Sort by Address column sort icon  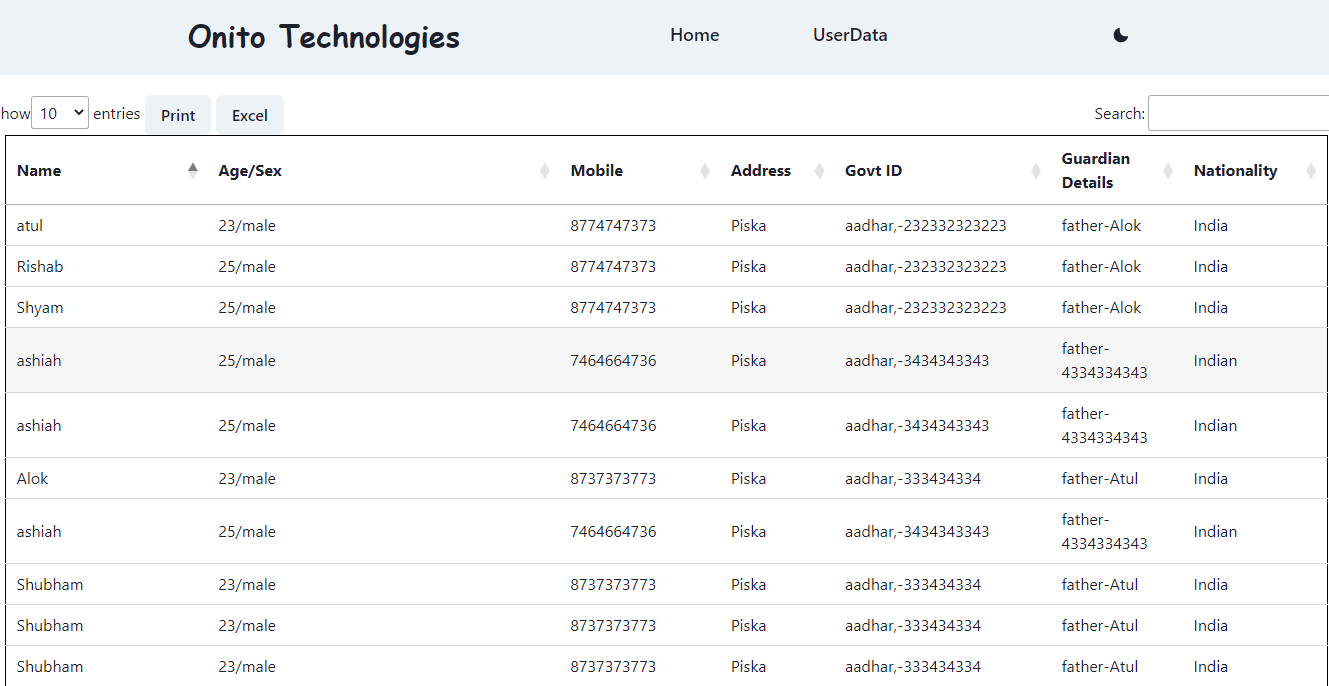click(x=819, y=171)
